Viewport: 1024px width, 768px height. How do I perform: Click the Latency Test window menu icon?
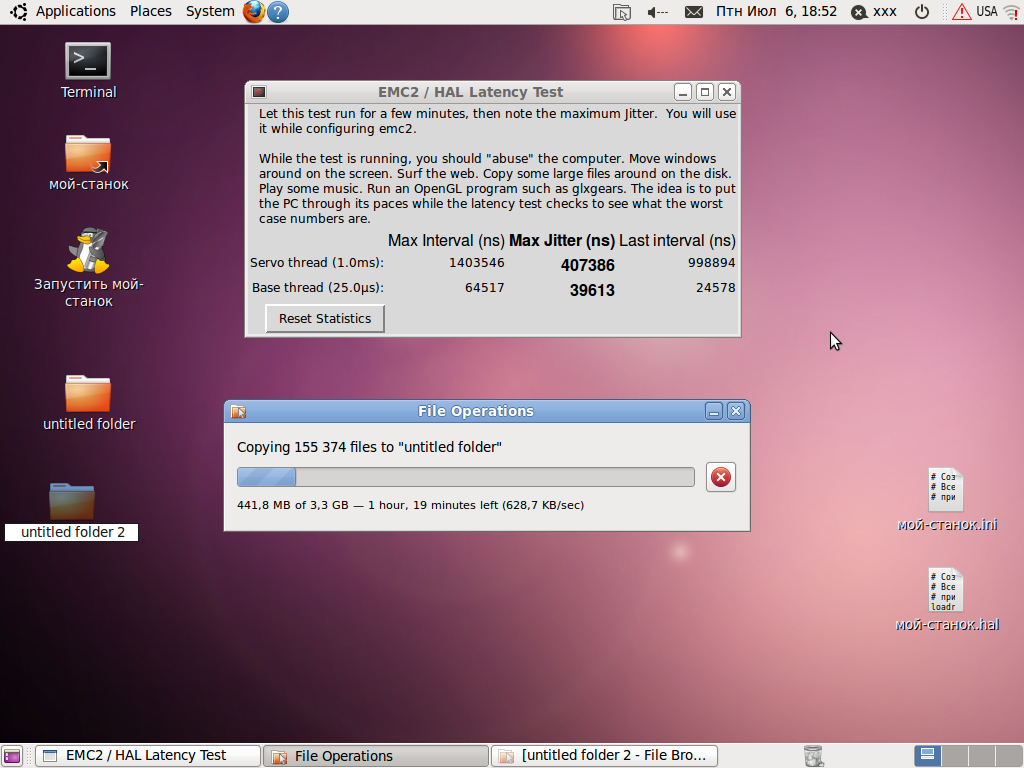(259, 92)
